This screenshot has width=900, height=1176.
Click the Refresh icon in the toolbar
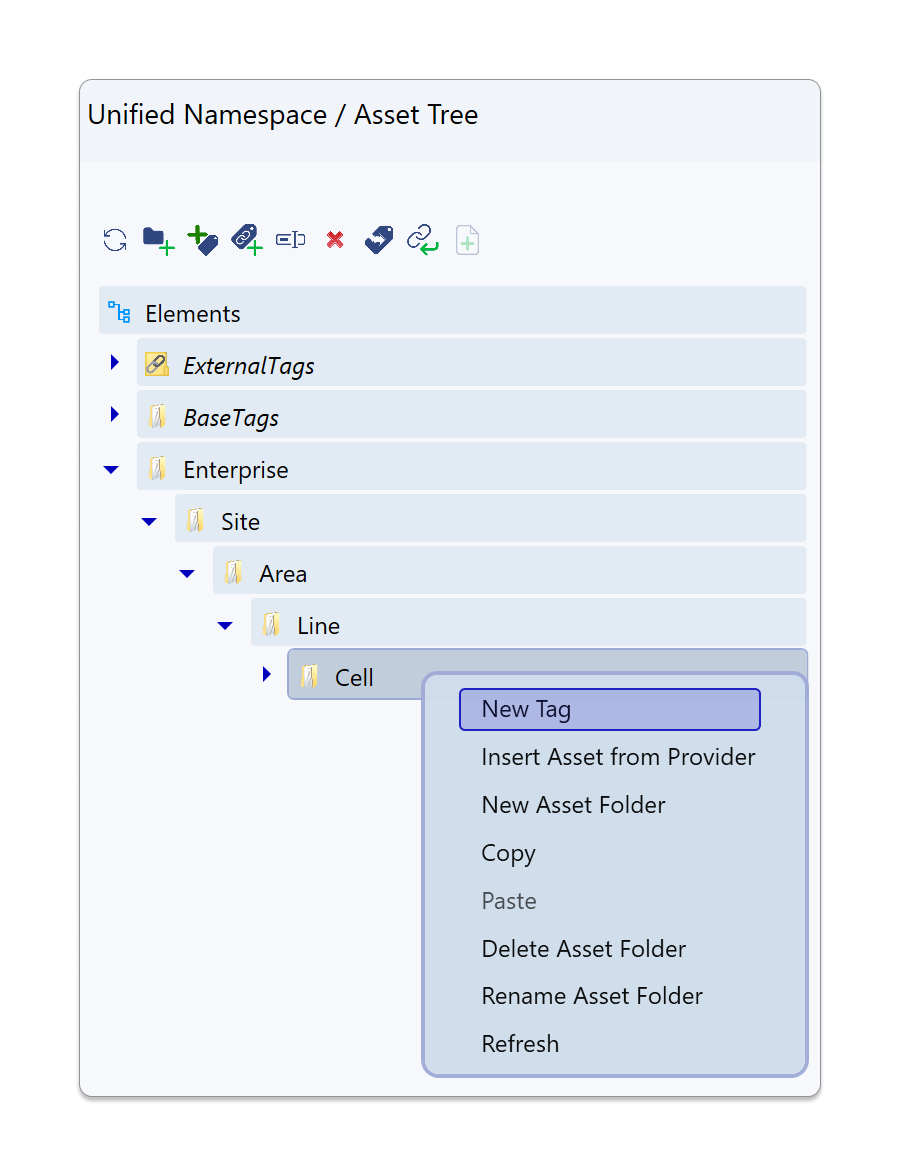click(115, 240)
